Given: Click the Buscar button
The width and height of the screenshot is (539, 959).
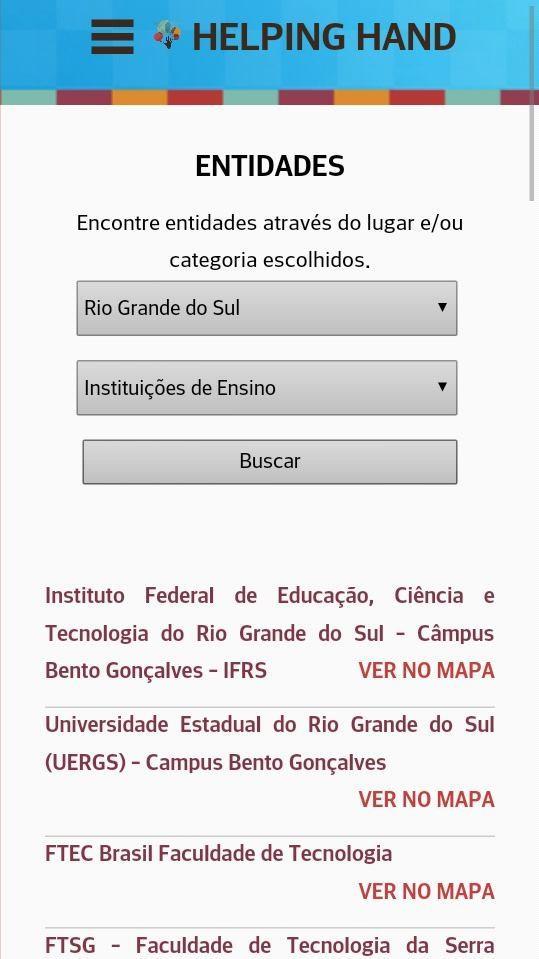Looking at the screenshot, I should coord(270,462).
